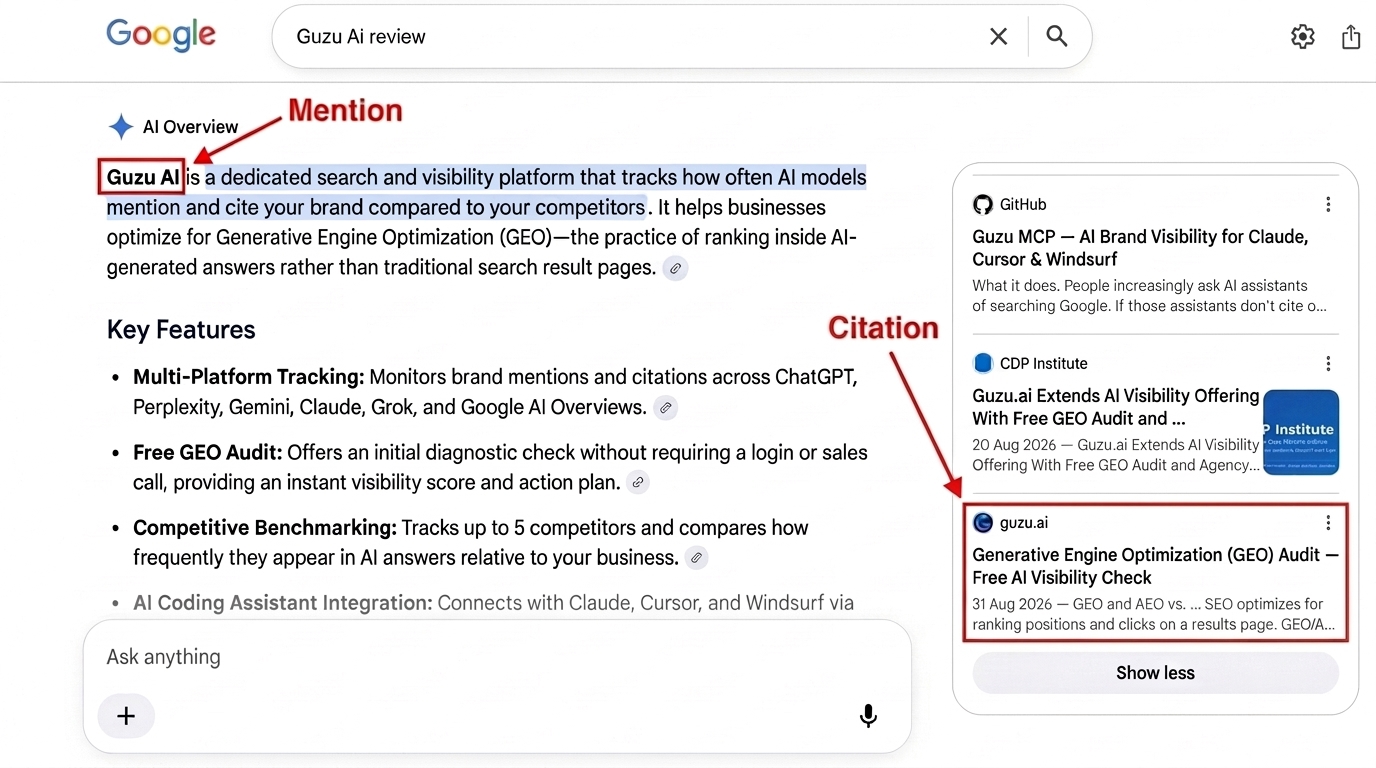Screen dimensions: 1376x768
Task: Open the Generative Engine Optimization (GEO) Audit link
Action: click(1155, 566)
